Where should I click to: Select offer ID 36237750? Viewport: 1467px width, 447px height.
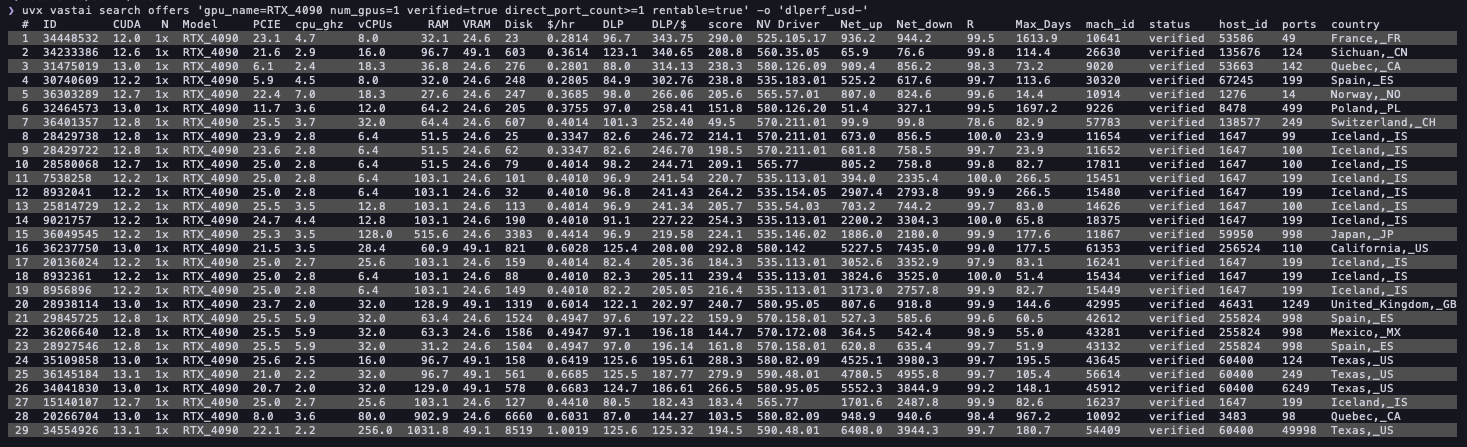point(71,248)
